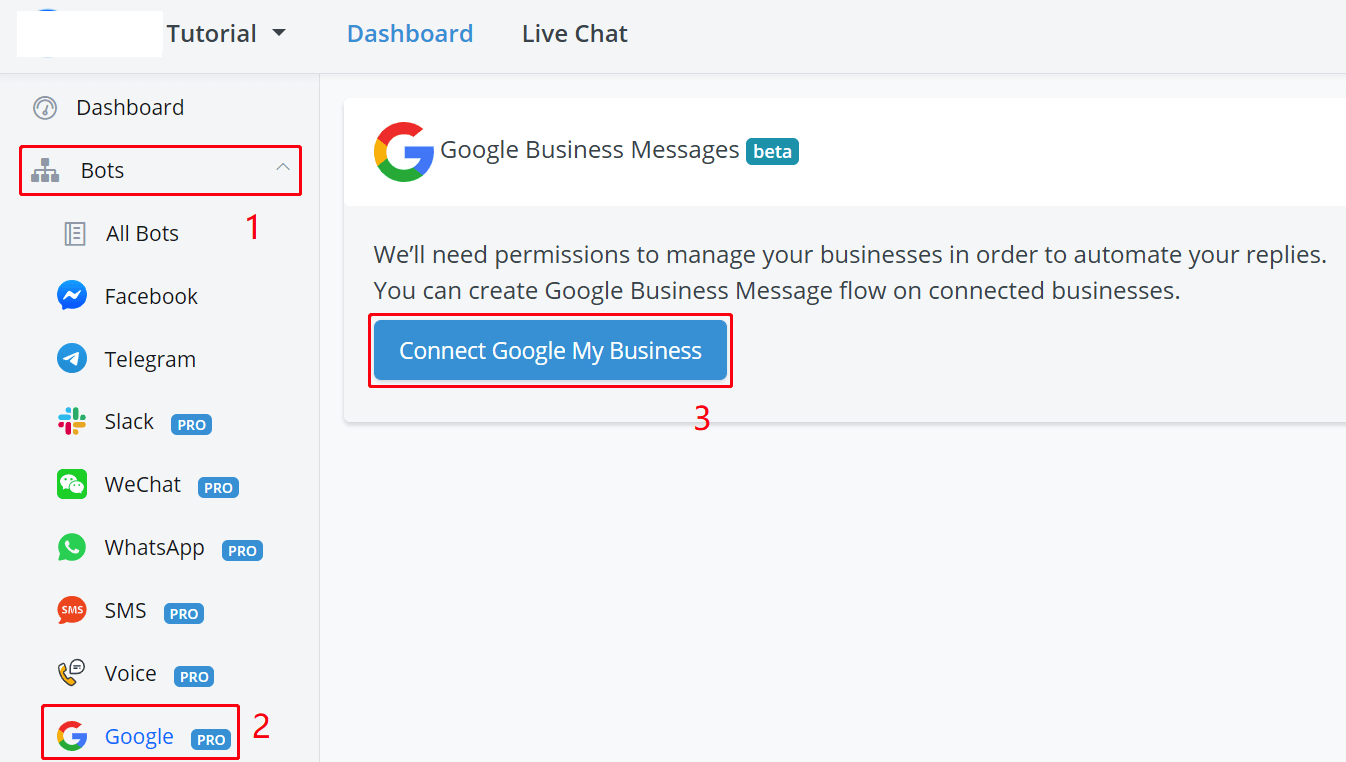1346x762 pixels.
Task: Collapse the Bots menu chevron
Action: pyautogui.click(x=283, y=167)
